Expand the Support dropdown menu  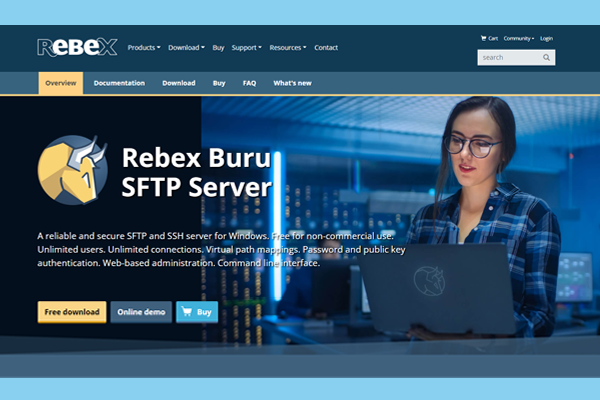click(x=246, y=47)
